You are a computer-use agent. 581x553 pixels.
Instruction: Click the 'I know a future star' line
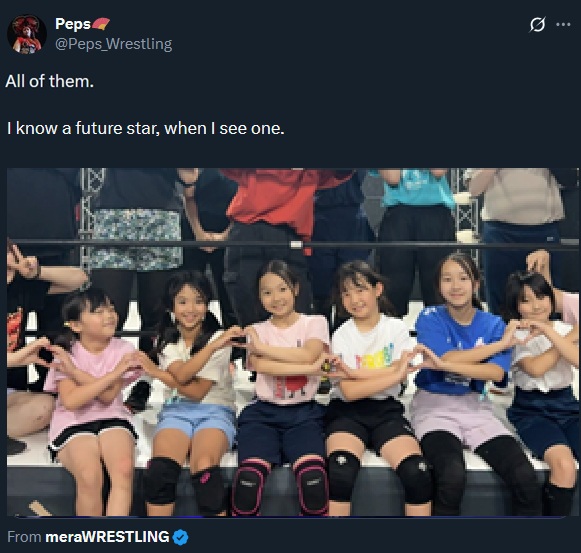coord(146,129)
